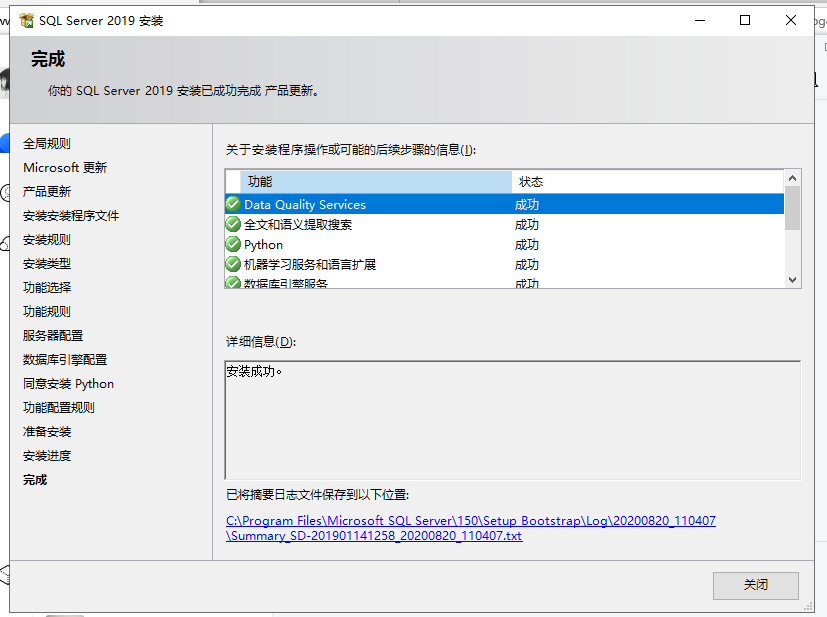The image size is (827, 617).
Task: Click the feature list scrollbar thumb
Action: 792,208
